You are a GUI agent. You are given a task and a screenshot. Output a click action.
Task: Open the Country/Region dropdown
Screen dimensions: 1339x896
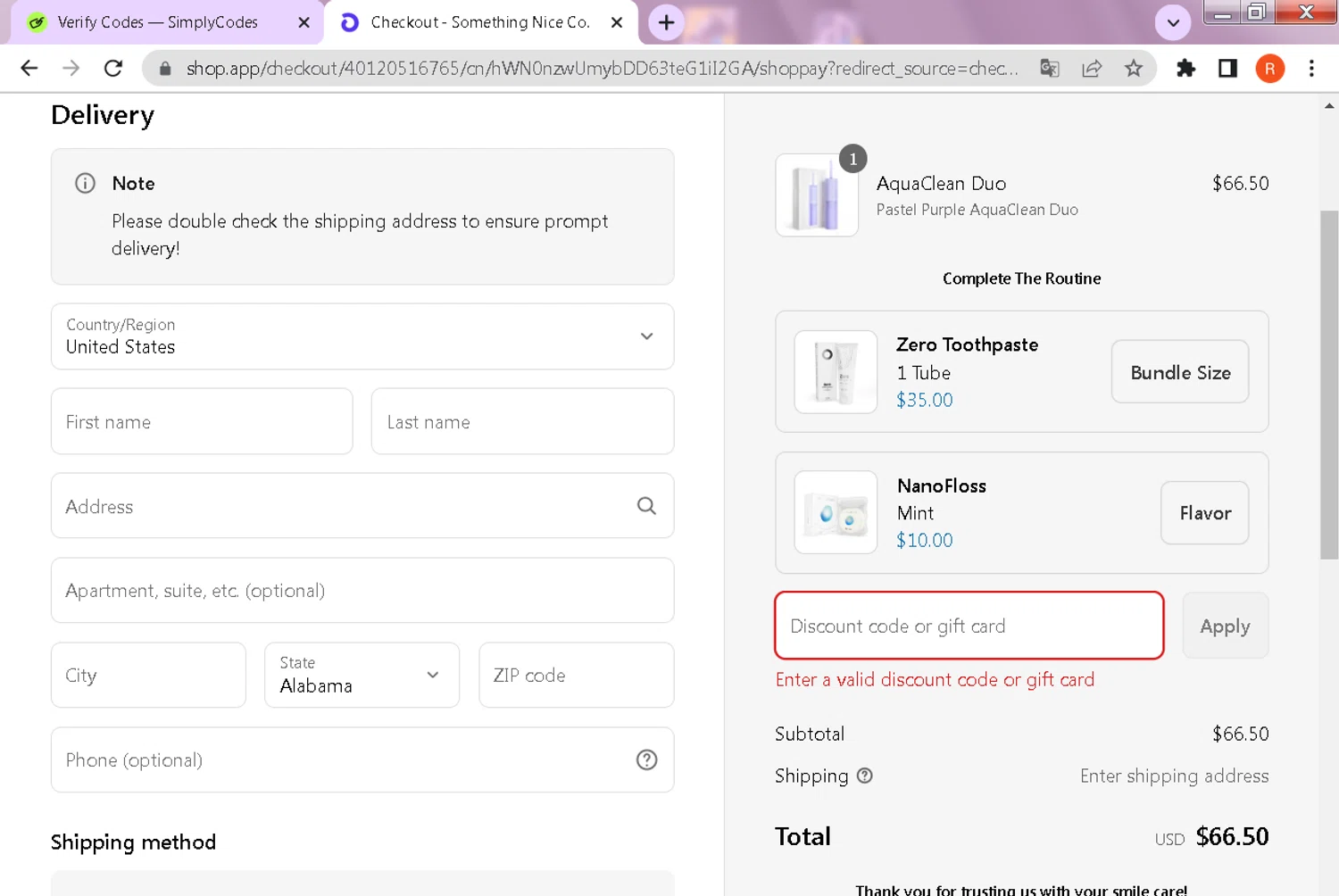pos(362,336)
